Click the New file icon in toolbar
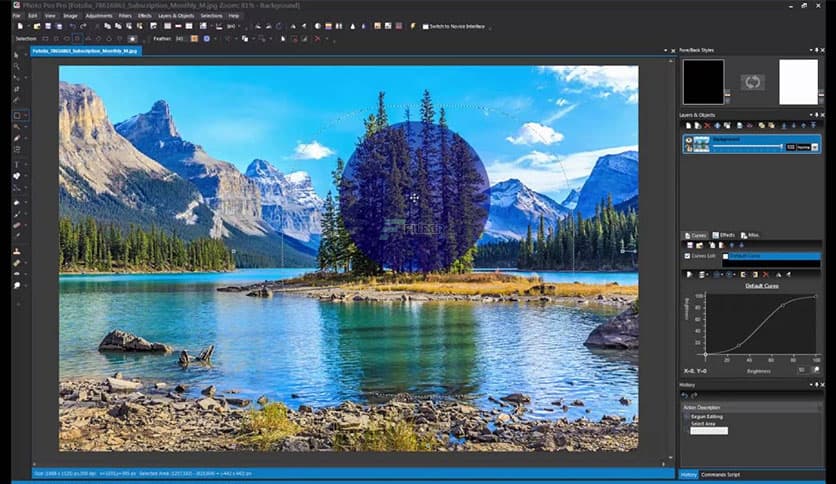Image resolution: width=836 pixels, height=484 pixels. tap(20, 26)
